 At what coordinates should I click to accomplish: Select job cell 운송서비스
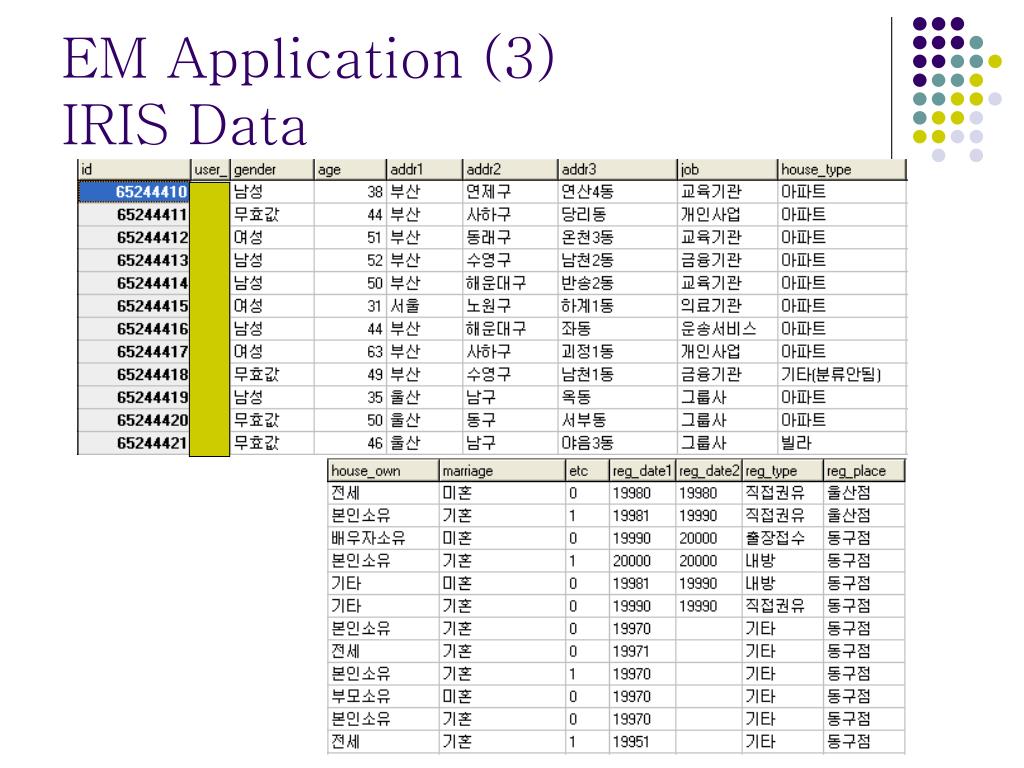click(728, 329)
